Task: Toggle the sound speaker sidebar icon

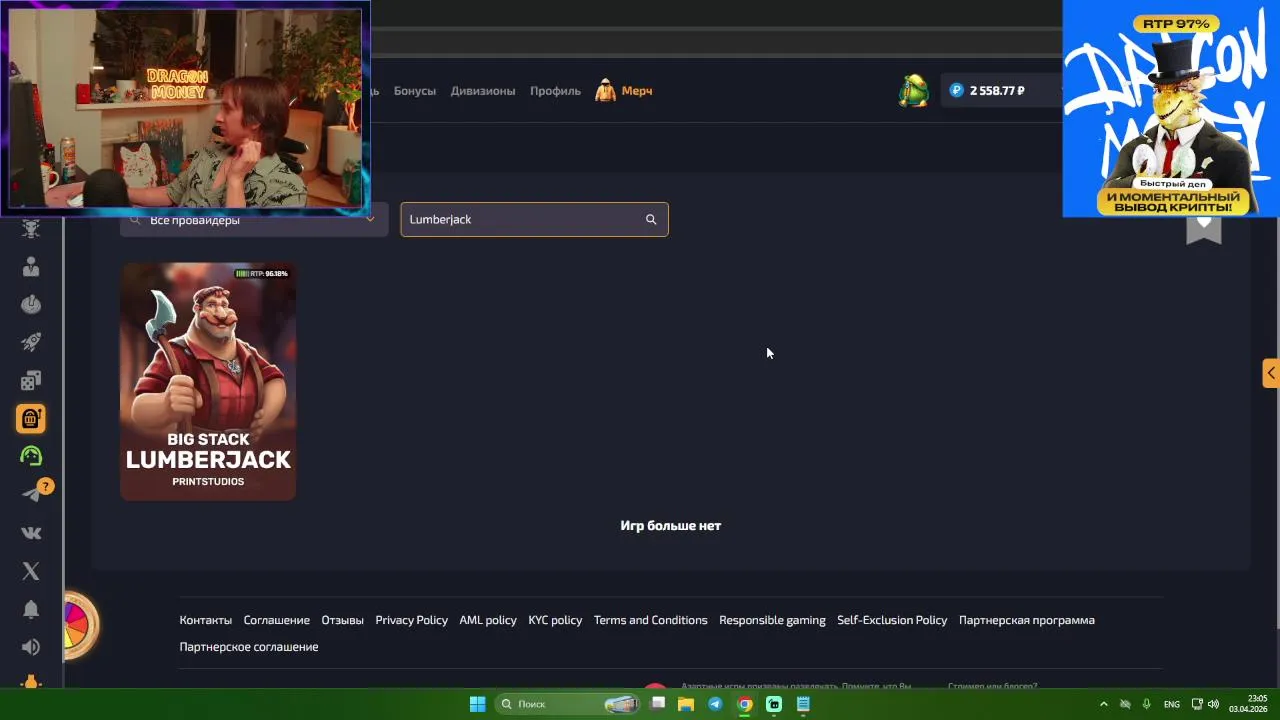Action: coord(31,647)
